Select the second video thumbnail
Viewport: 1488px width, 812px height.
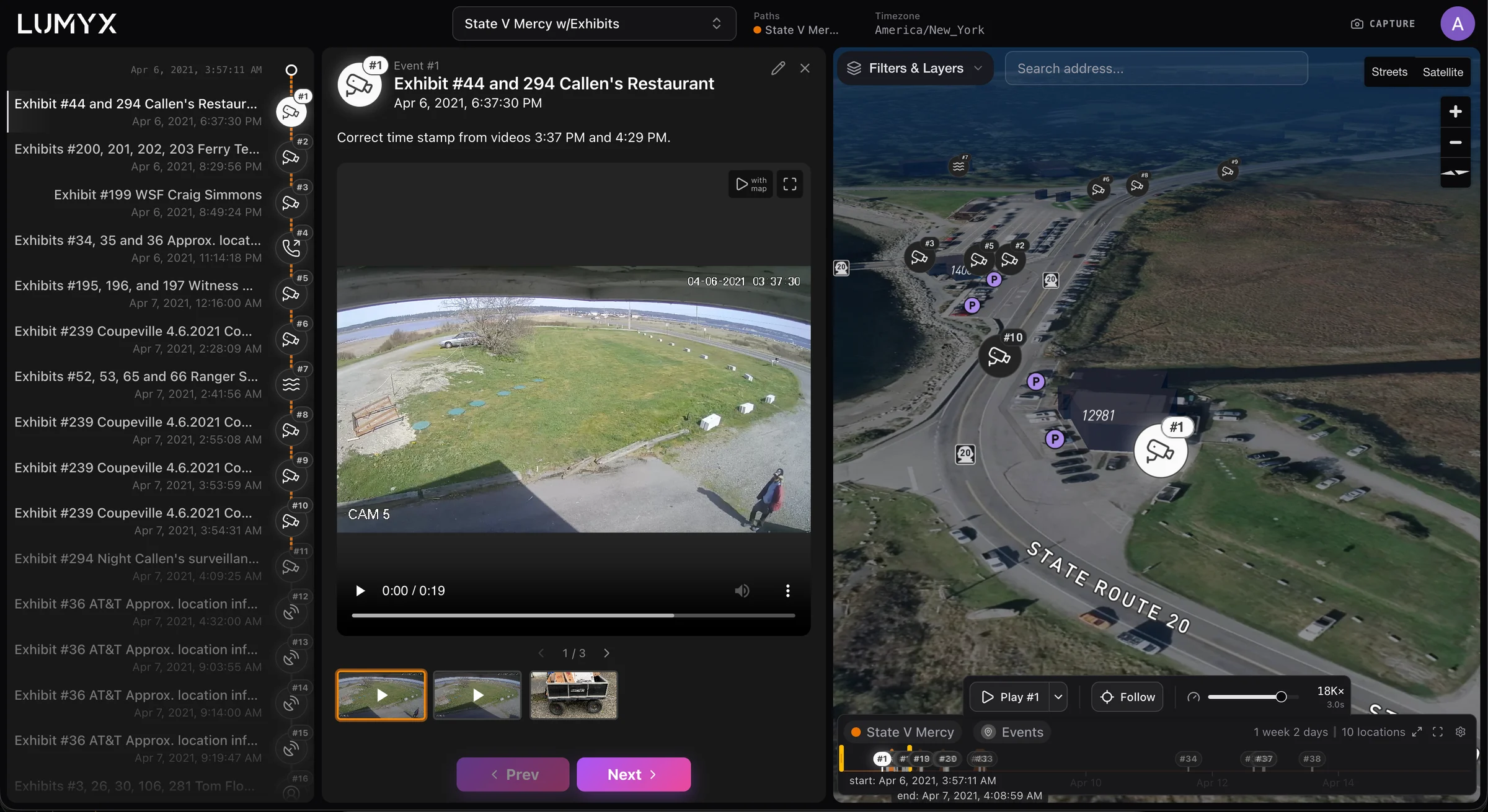coord(477,695)
